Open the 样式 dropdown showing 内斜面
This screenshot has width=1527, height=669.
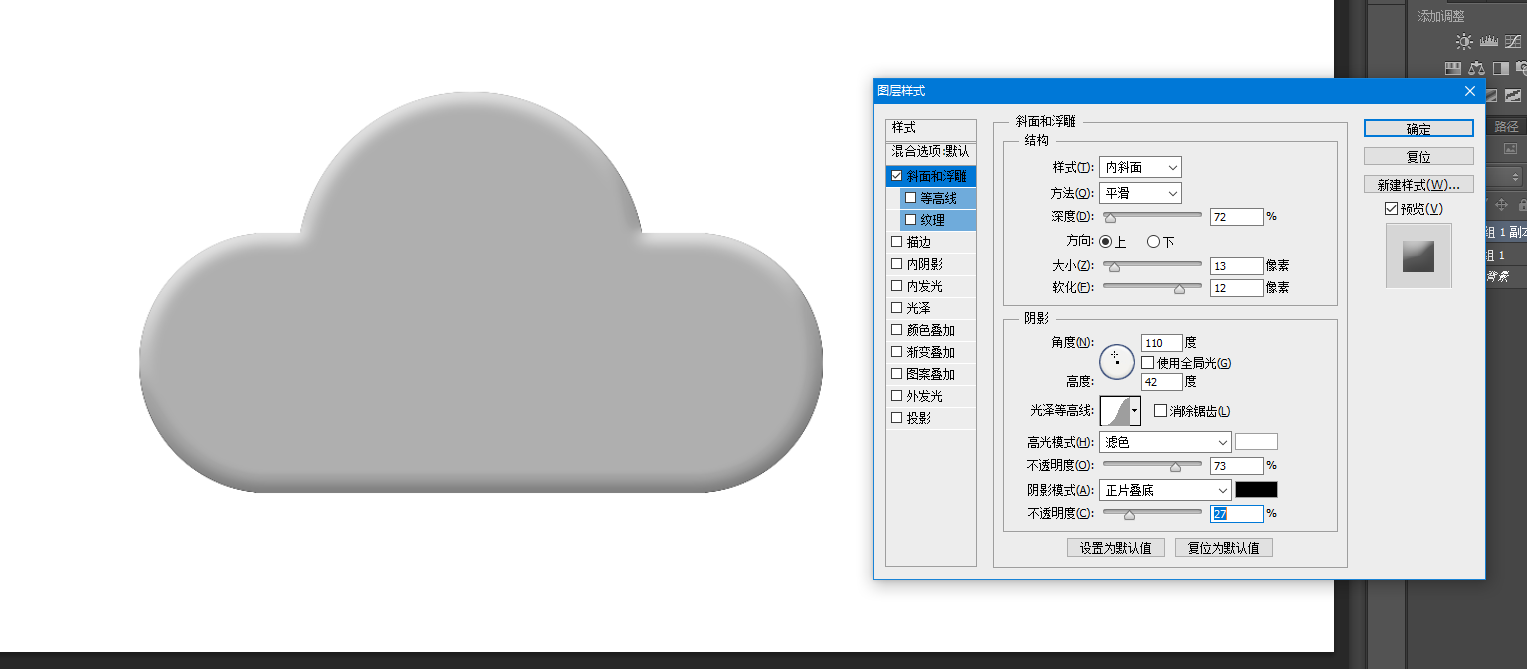click(1140, 168)
